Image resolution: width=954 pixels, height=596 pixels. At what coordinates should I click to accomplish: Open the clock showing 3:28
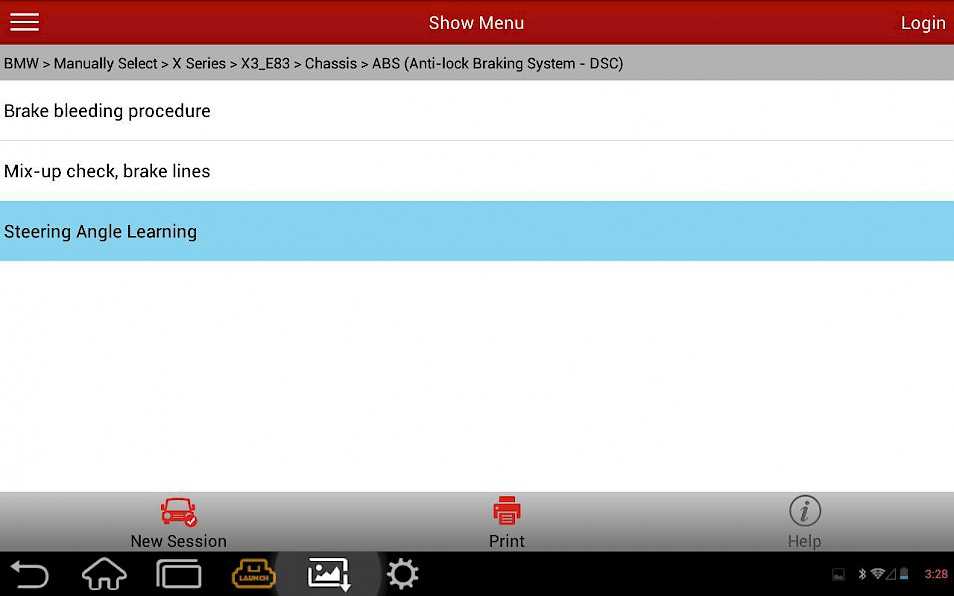[936, 574]
